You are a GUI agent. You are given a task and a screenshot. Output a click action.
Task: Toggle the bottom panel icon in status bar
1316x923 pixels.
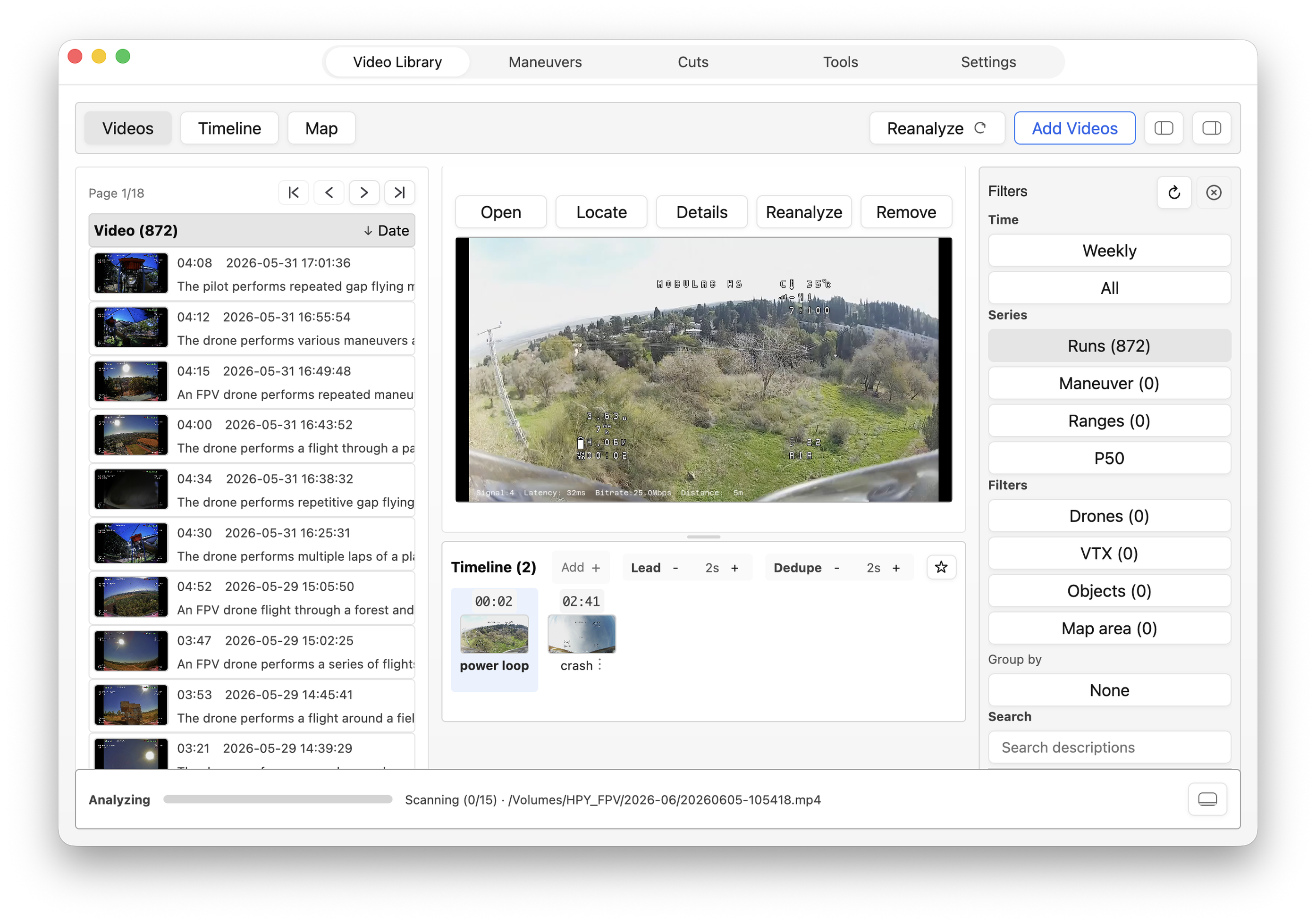1207,799
